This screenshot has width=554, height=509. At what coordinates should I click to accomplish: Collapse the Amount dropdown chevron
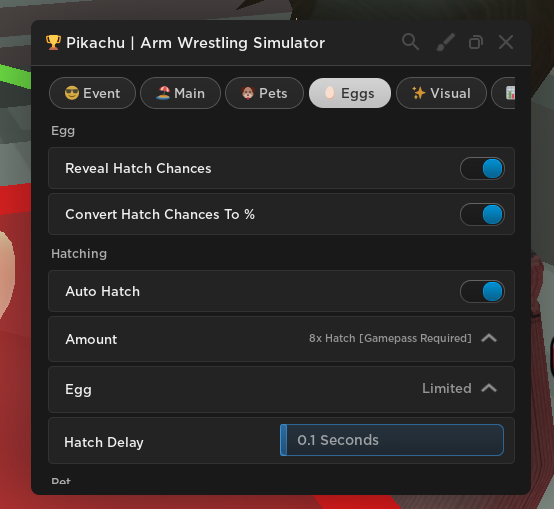[489, 338]
